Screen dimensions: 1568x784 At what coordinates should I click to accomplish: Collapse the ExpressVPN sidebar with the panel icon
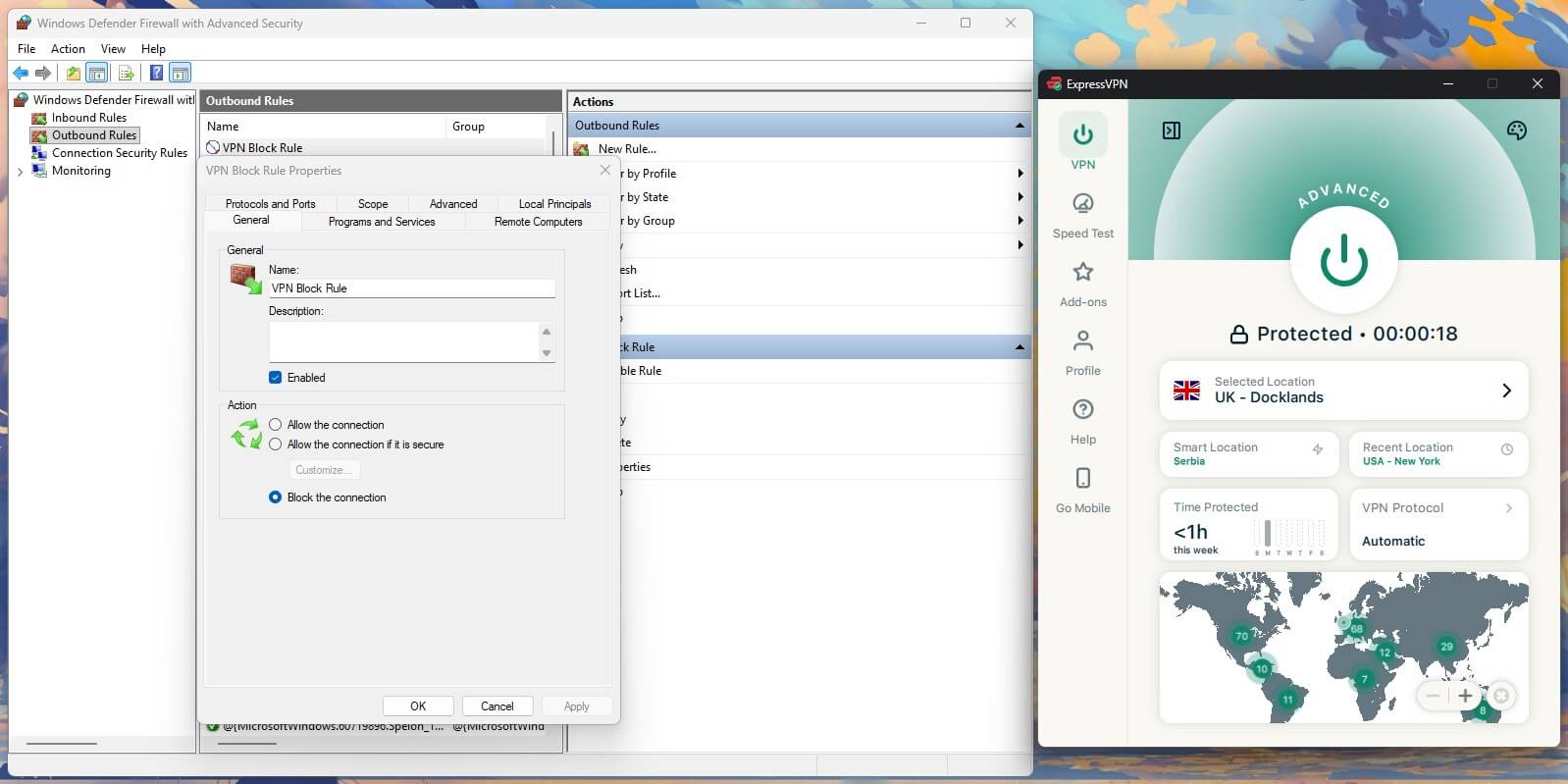[x=1172, y=131]
